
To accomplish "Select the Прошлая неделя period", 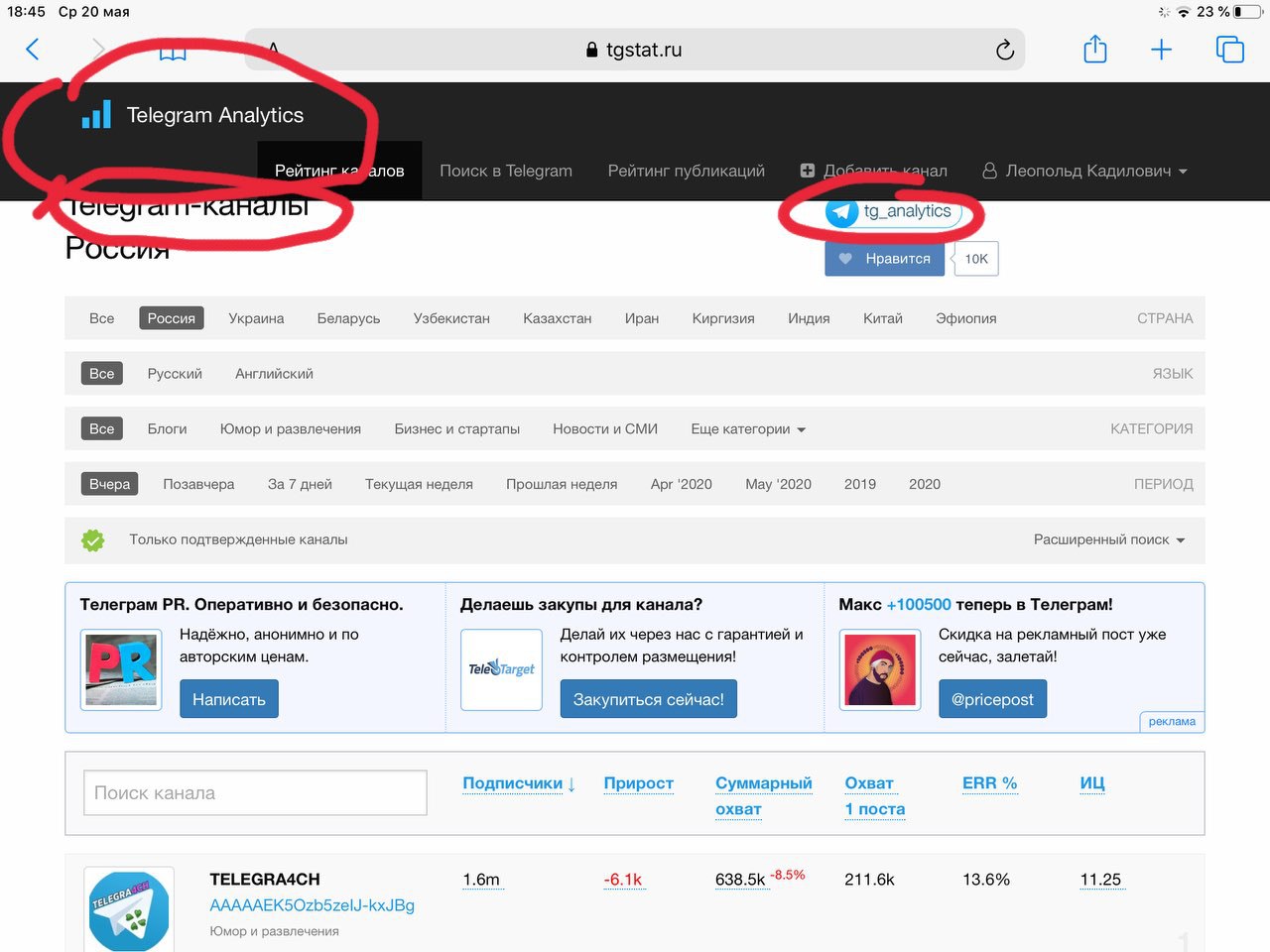I will coord(562,484).
